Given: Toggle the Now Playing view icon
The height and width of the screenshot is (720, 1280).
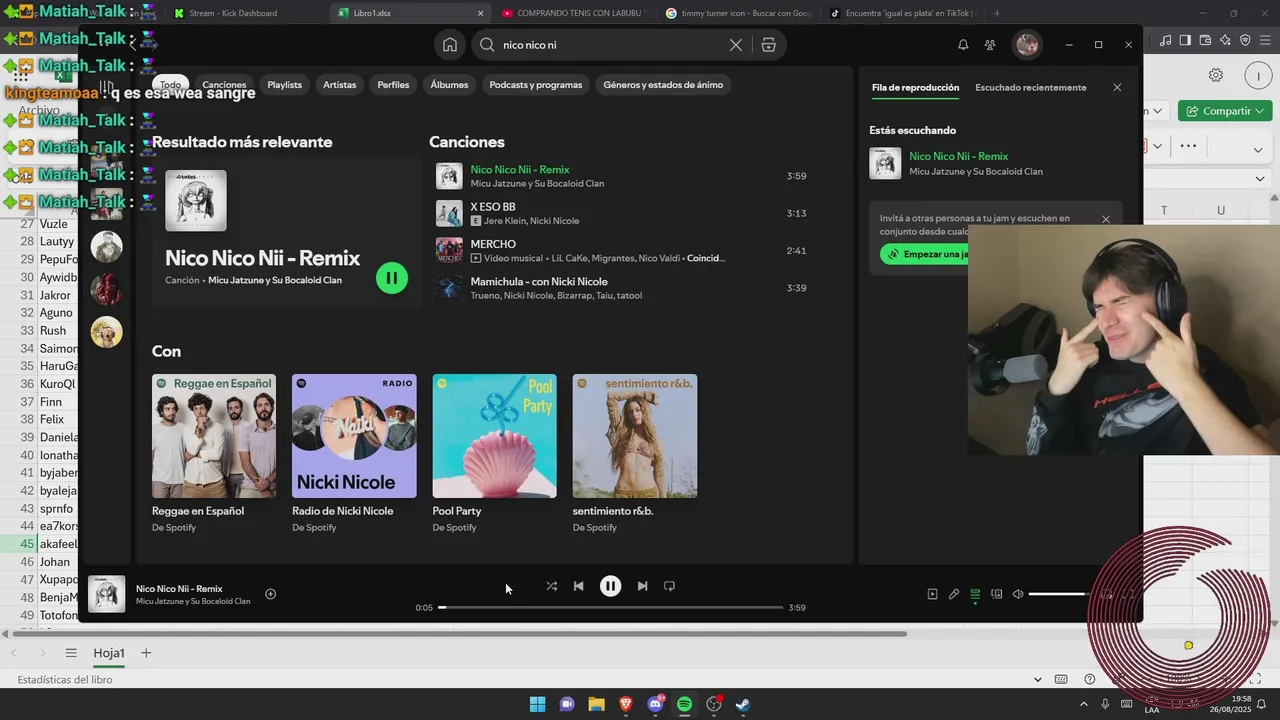Looking at the screenshot, I should click(932, 594).
